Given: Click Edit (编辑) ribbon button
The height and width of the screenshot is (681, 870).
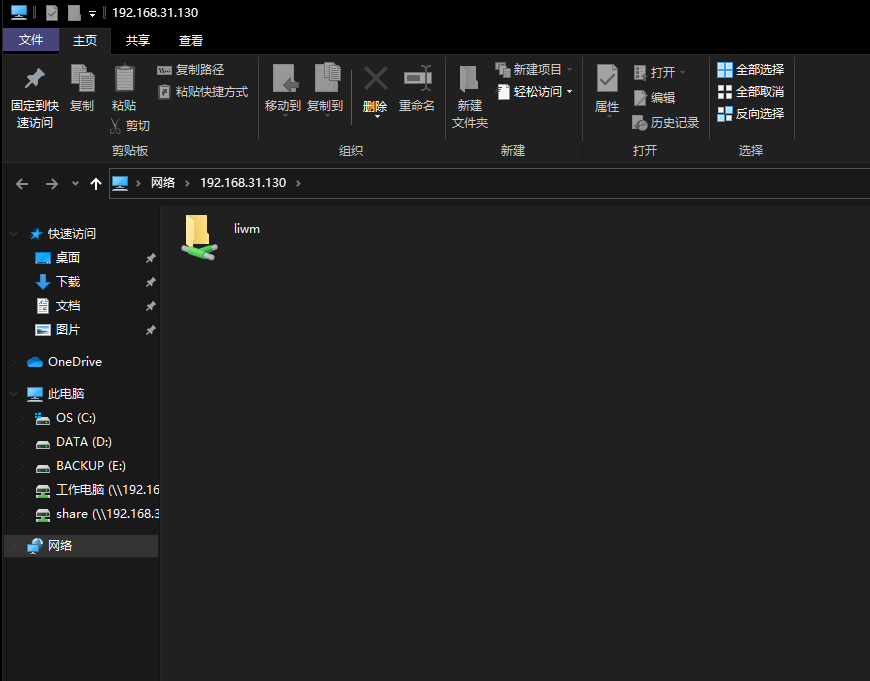Looking at the screenshot, I should 655,98.
